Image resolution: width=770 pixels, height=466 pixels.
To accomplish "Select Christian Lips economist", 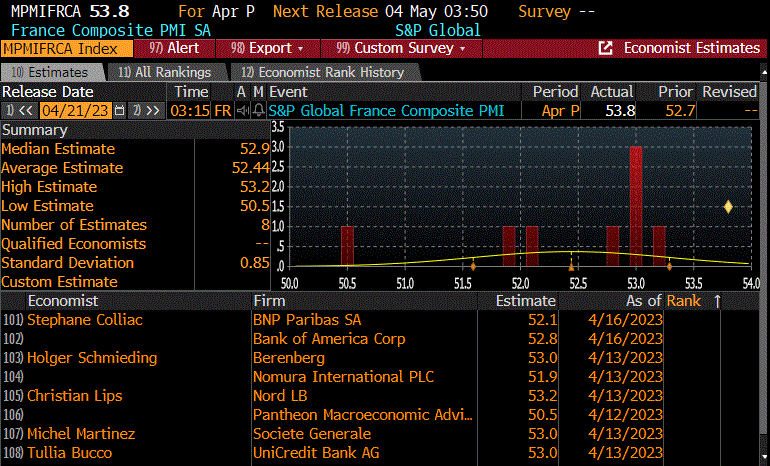I will pos(75,396).
